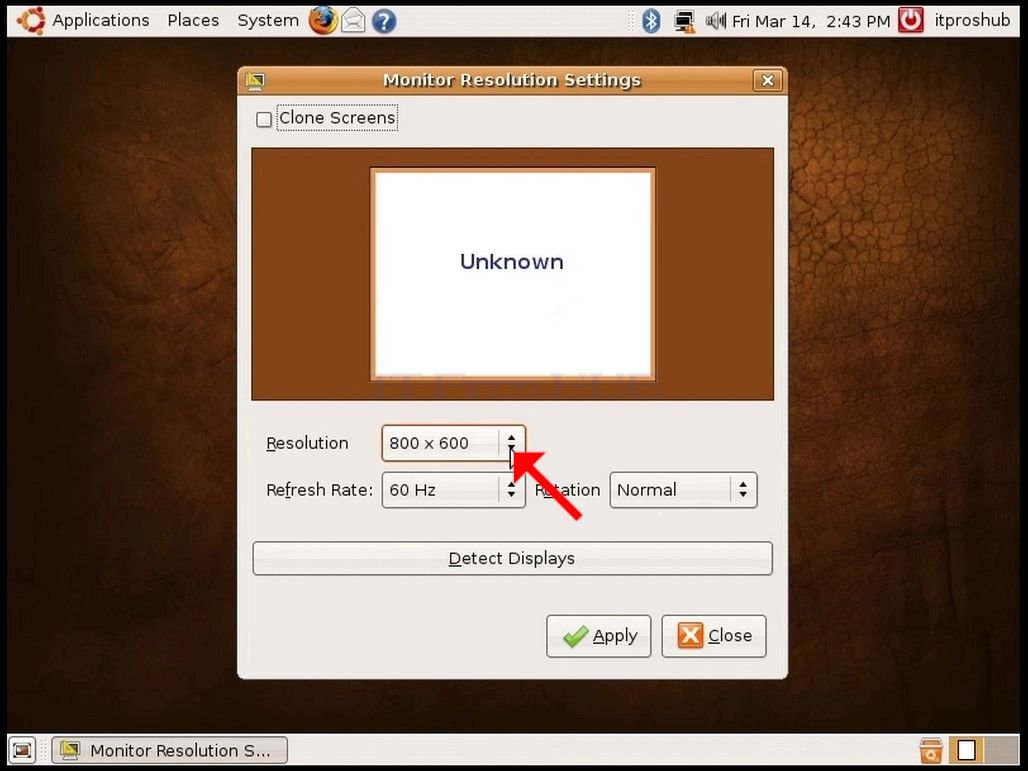
Task: Click the red power/logout icon
Action: pyautogui.click(x=911, y=20)
